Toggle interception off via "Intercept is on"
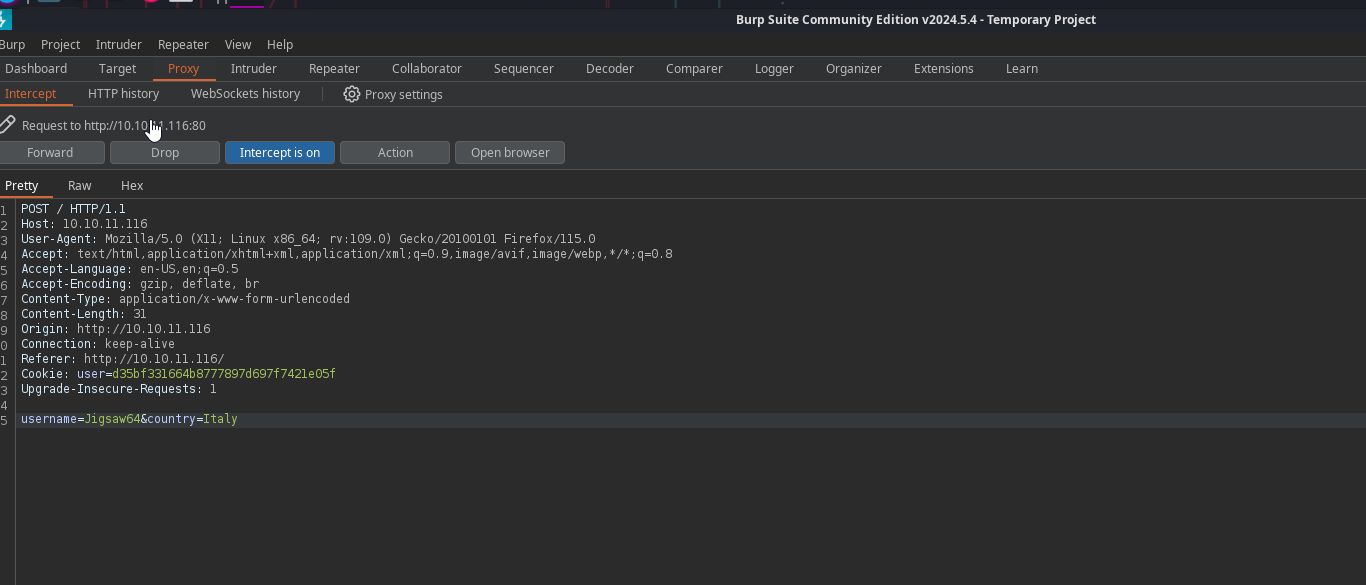This screenshot has width=1366, height=585. coord(279,152)
